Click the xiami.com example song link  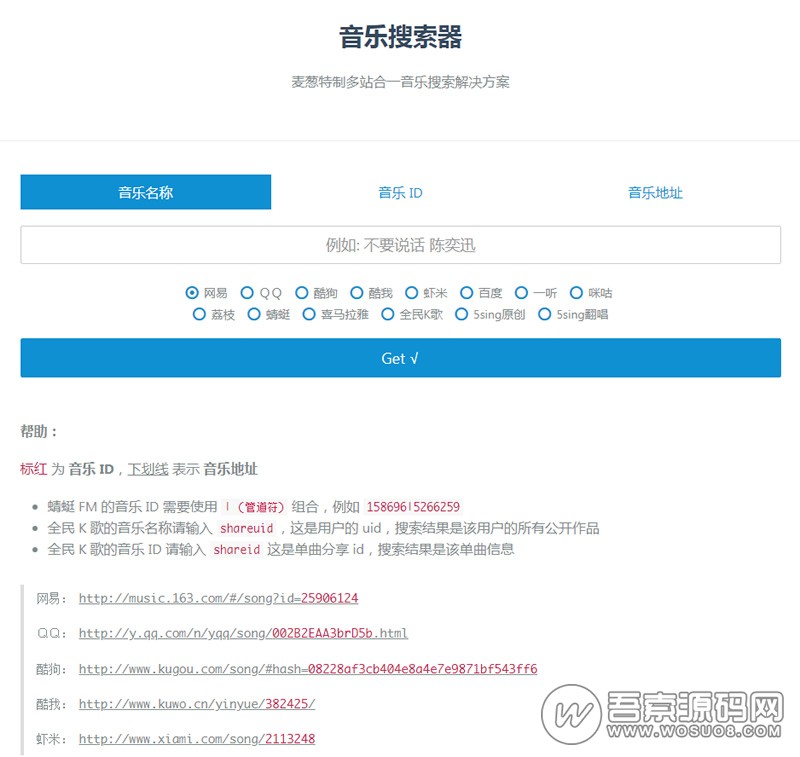pyautogui.click(x=197, y=739)
